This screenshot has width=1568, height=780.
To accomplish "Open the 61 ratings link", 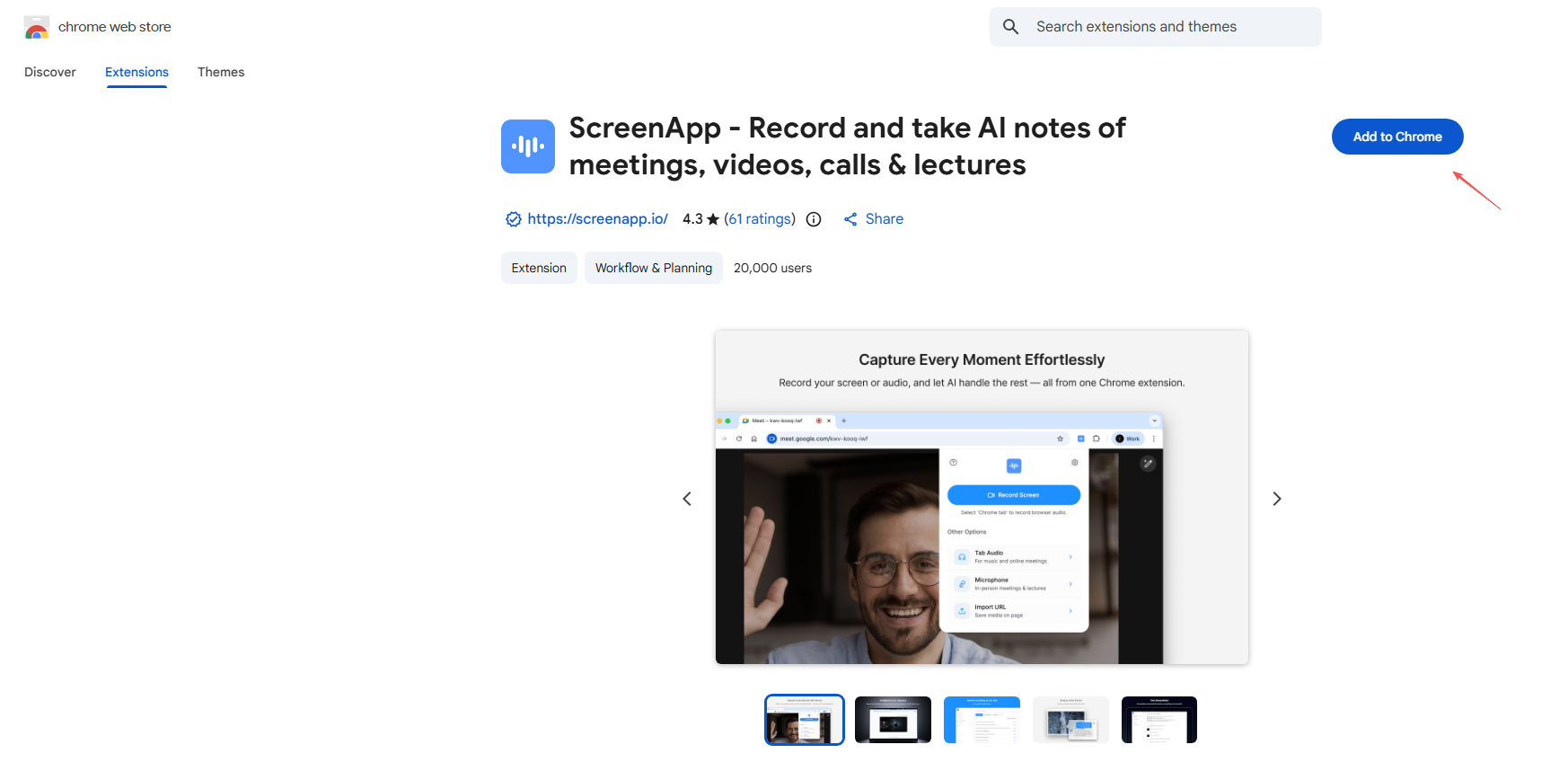I will [761, 219].
